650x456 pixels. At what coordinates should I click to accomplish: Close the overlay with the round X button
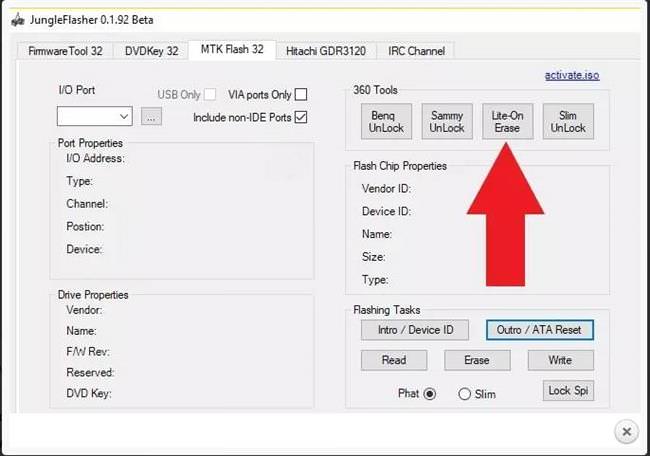626,432
